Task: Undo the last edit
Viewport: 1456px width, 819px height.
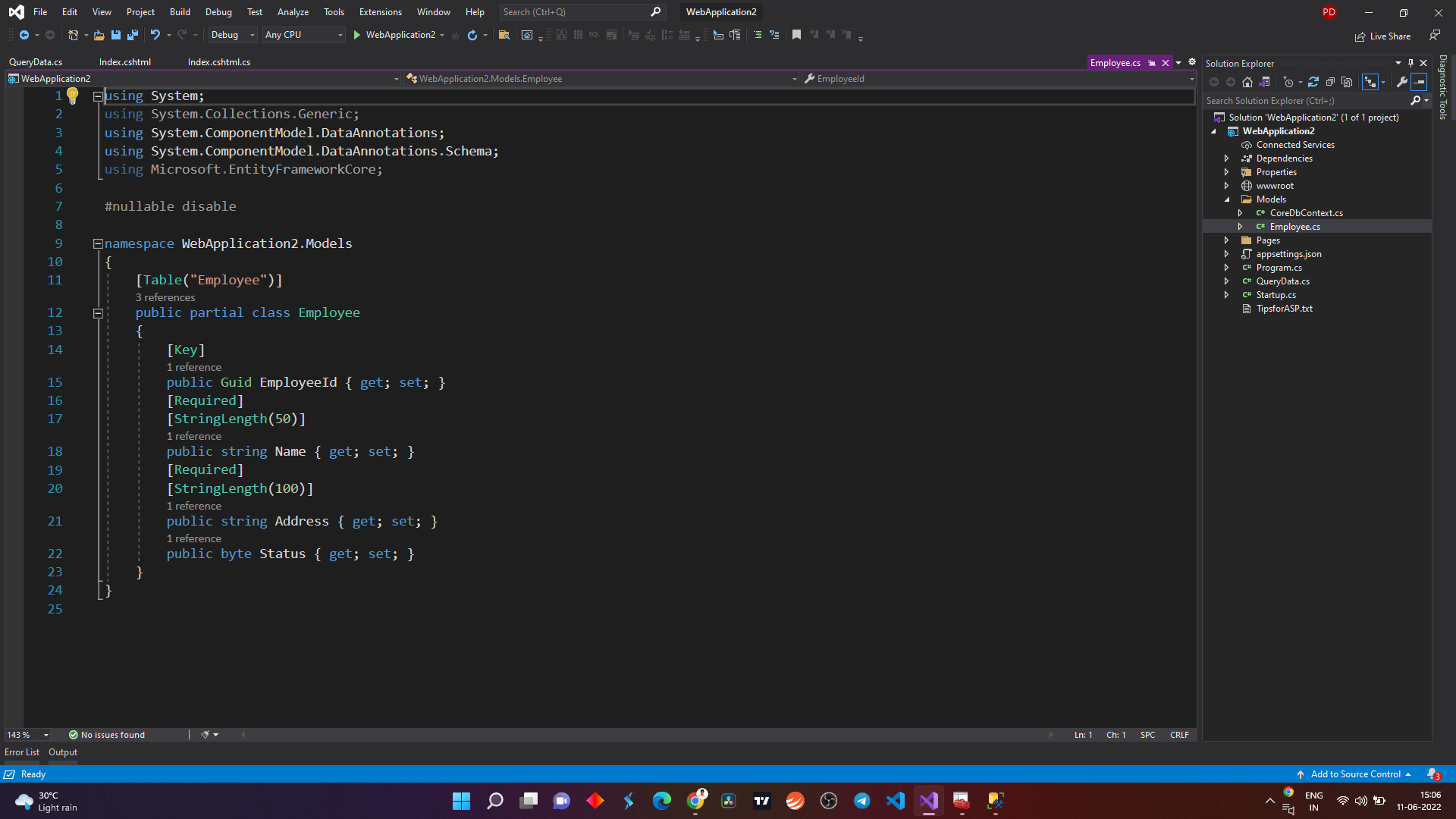Action: [x=155, y=35]
